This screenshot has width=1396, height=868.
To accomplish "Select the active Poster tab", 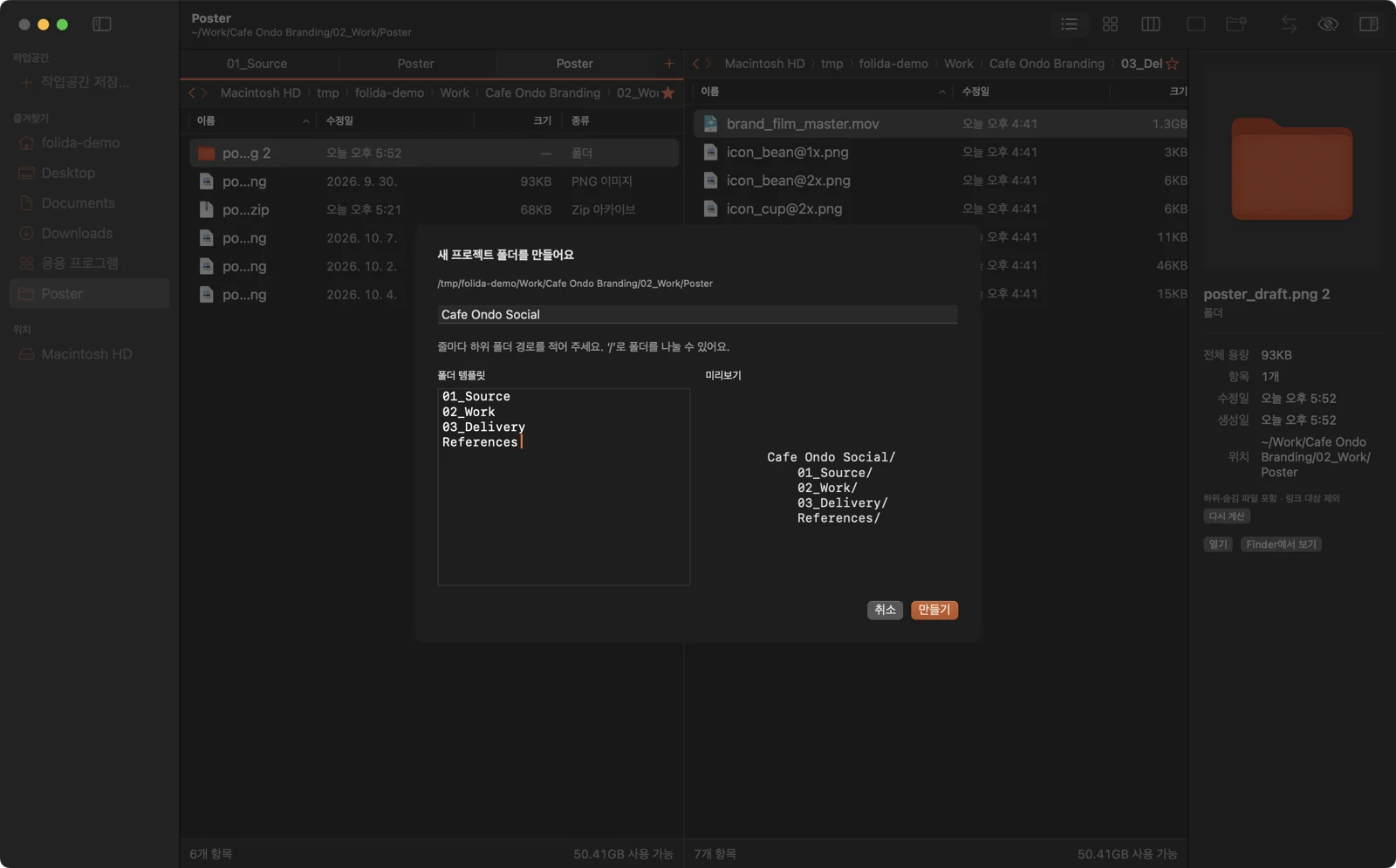I will click(574, 64).
